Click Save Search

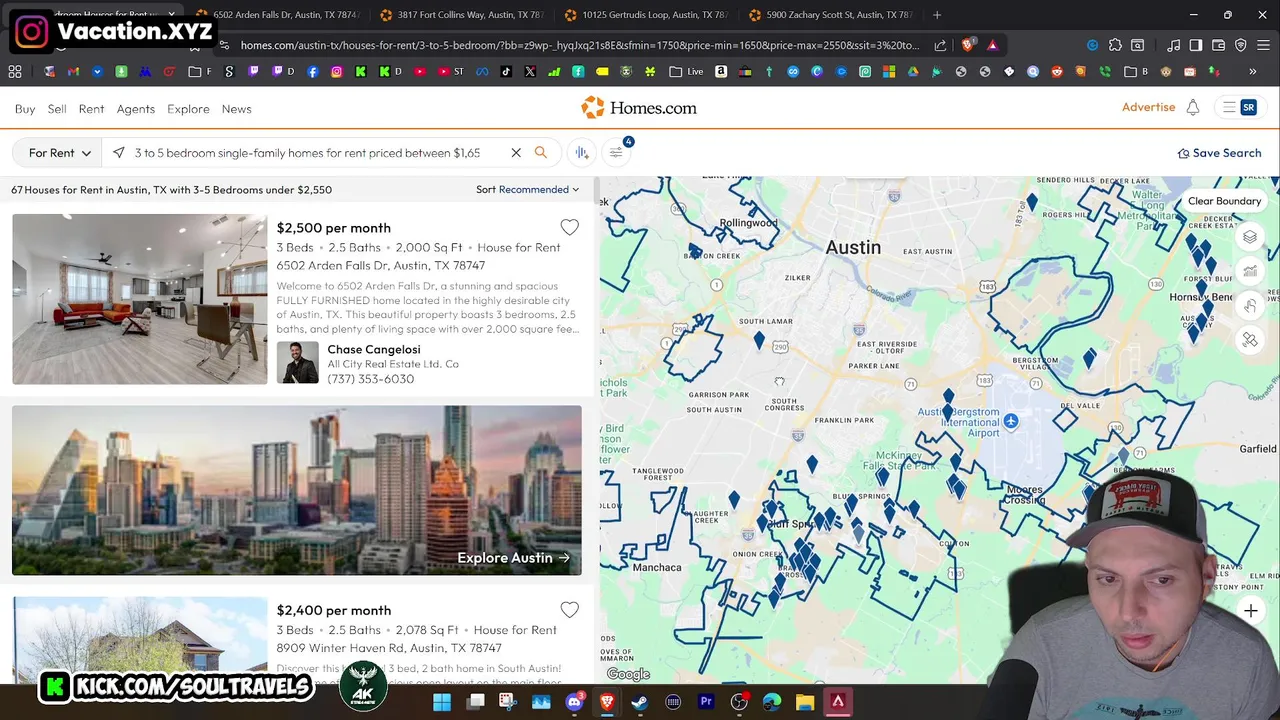[x=1219, y=153]
